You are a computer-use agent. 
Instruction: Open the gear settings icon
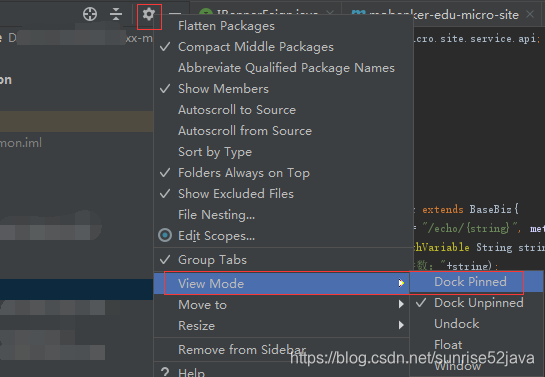pos(149,15)
